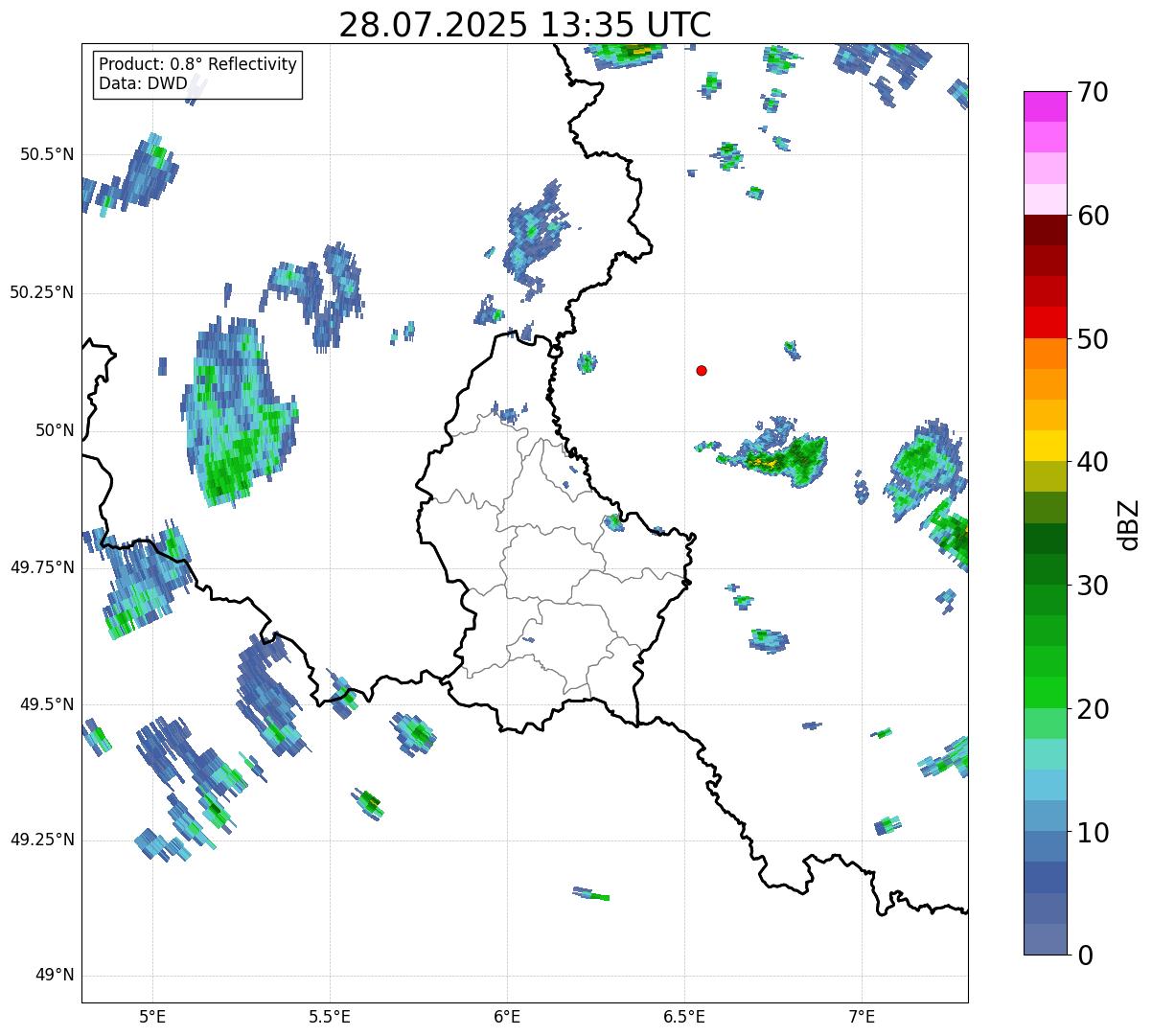Image resolution: width=1152 pixels, height=1036 pixels.
Task: Click the '49.25°N' latitude label
Action: point(42,840)
